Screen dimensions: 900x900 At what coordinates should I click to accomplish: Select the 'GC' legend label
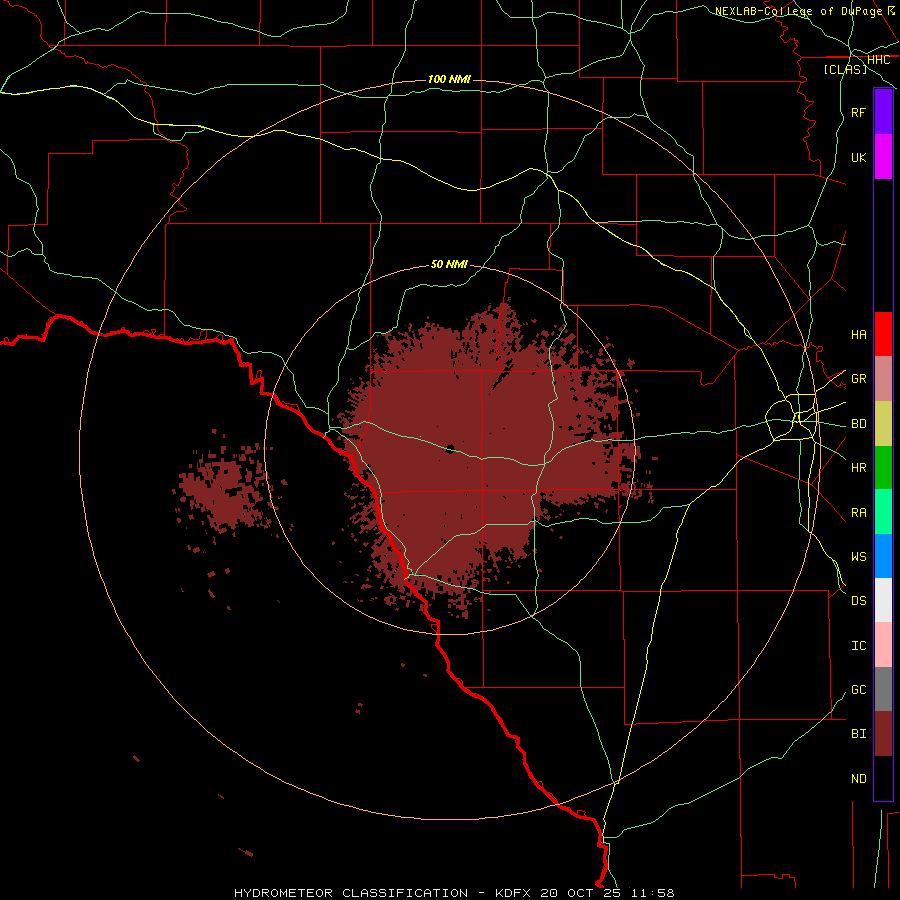click(x=859, y=689)
